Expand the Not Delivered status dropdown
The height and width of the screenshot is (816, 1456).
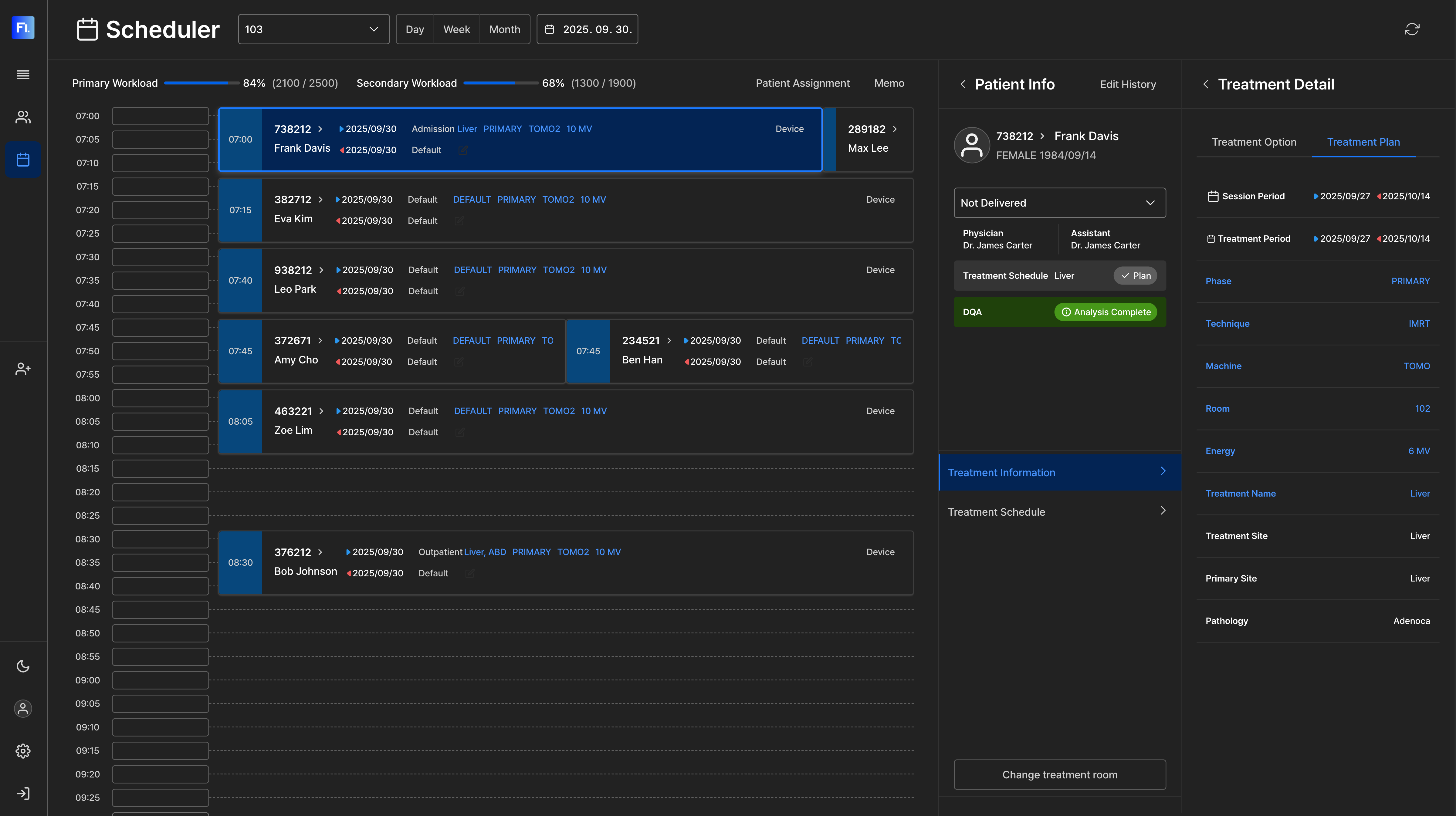1059,203
